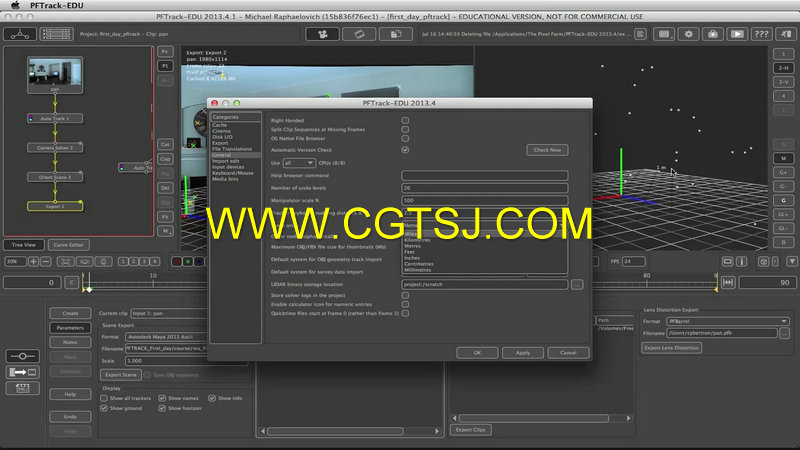Select Inches in the units list

[412, 258]
